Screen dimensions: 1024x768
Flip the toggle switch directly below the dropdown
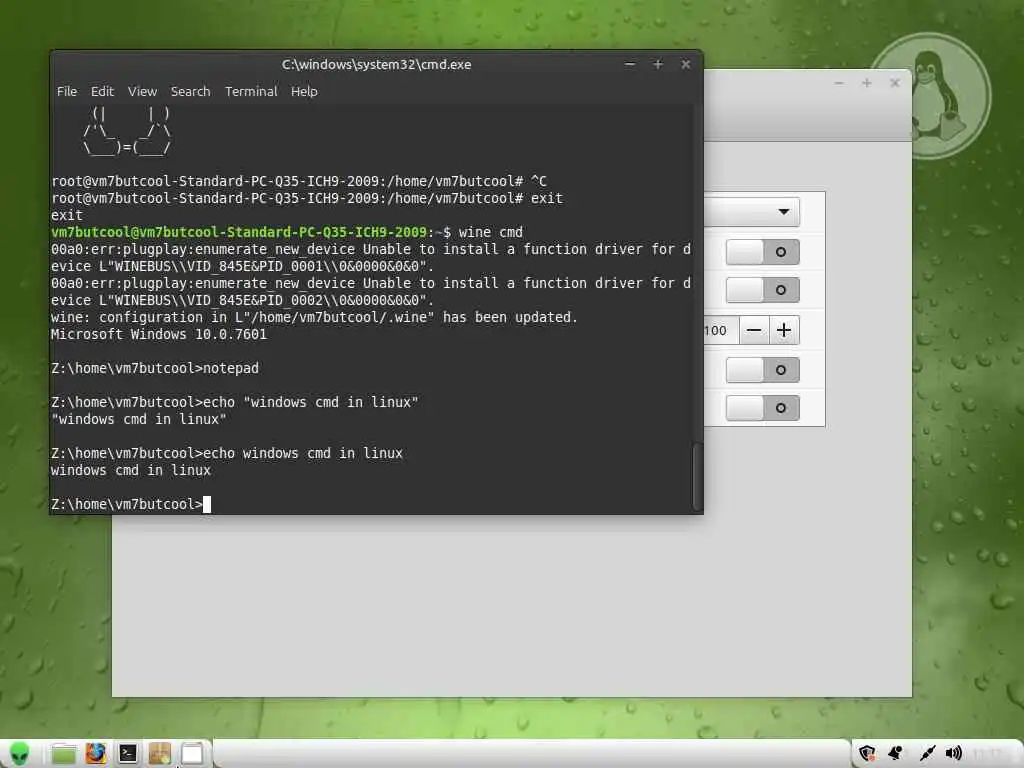(763, 252)
